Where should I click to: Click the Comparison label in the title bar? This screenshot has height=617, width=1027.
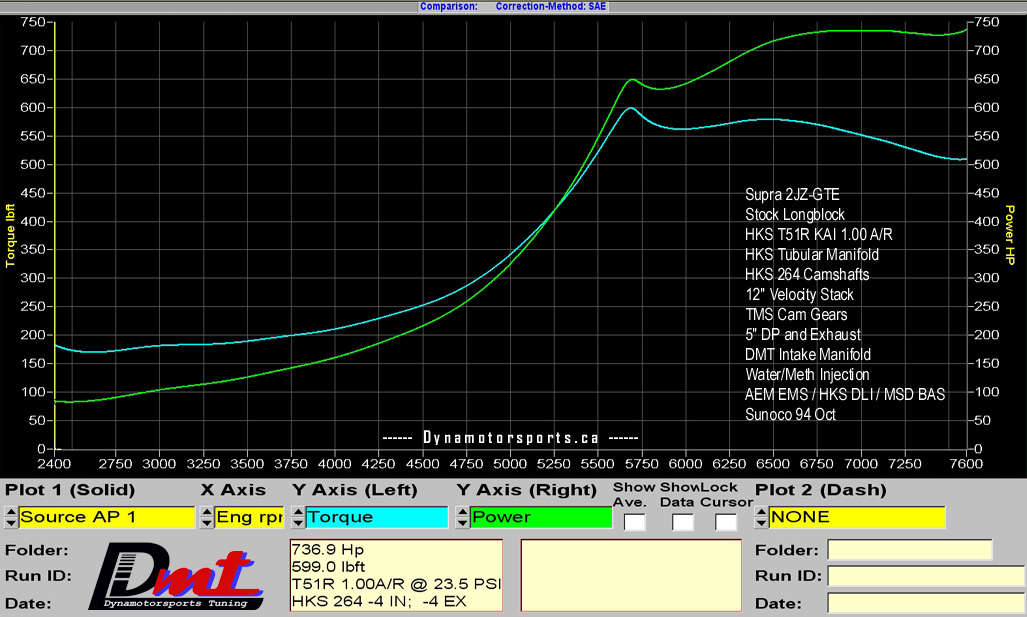pyautogui.click(x=449, y=7)
